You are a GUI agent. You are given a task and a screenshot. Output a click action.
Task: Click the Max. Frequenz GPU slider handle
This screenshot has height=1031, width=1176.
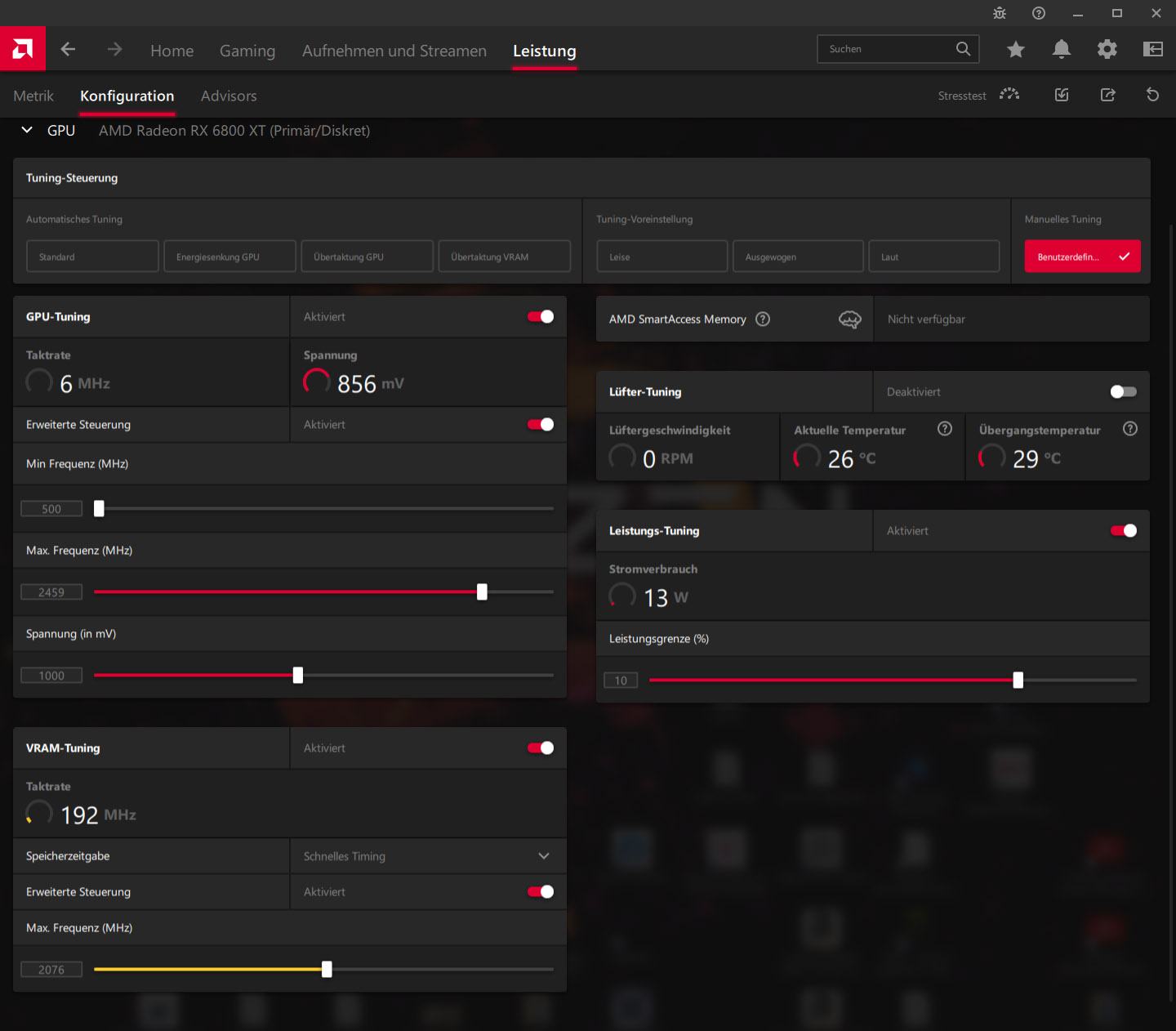pyautogui.click(x=482, y=592)
